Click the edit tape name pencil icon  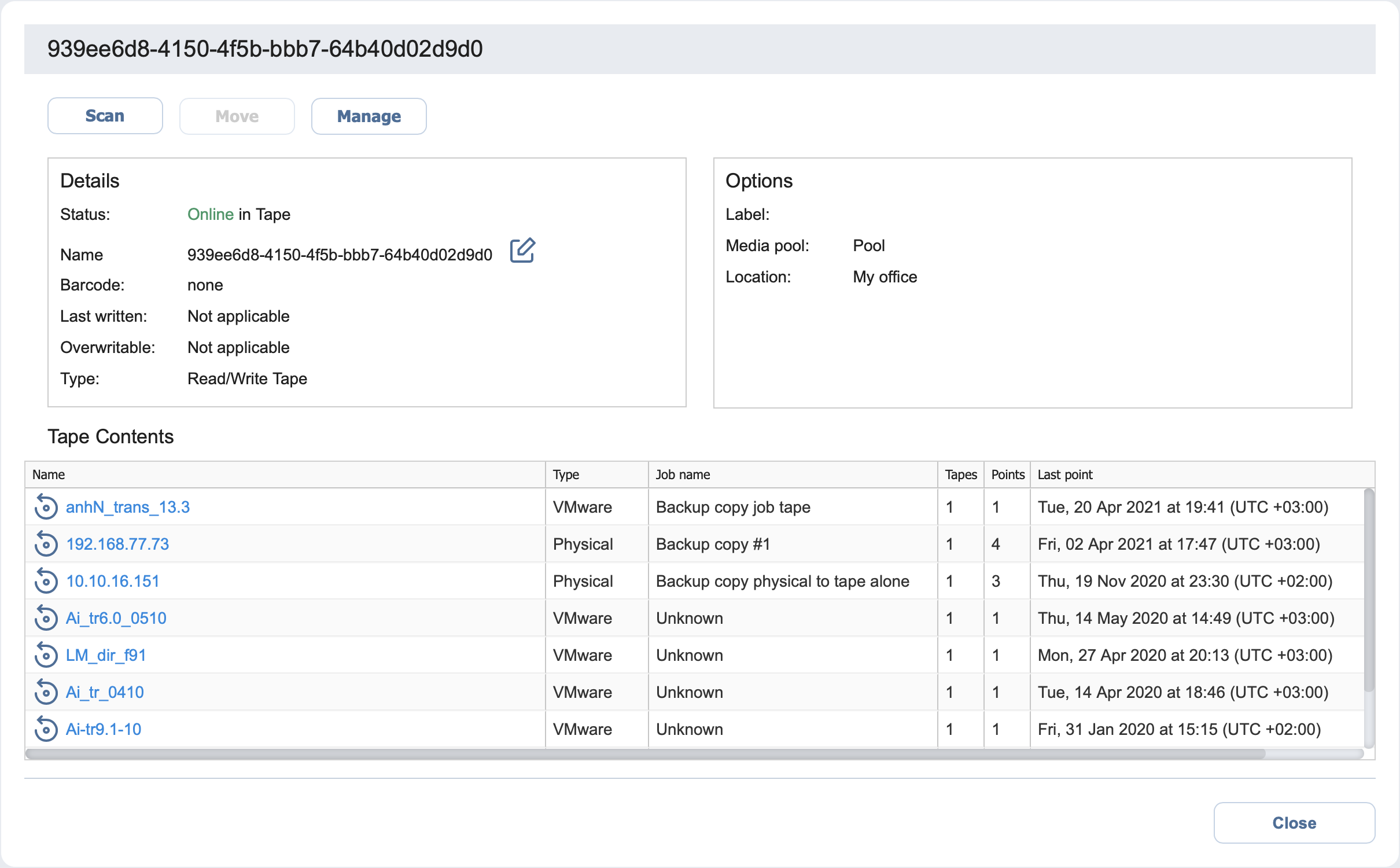(522, 251)
